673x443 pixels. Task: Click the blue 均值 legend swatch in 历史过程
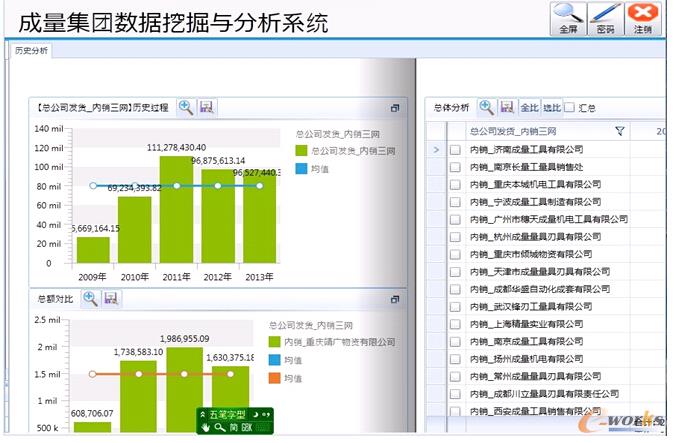tap(303, 170)
